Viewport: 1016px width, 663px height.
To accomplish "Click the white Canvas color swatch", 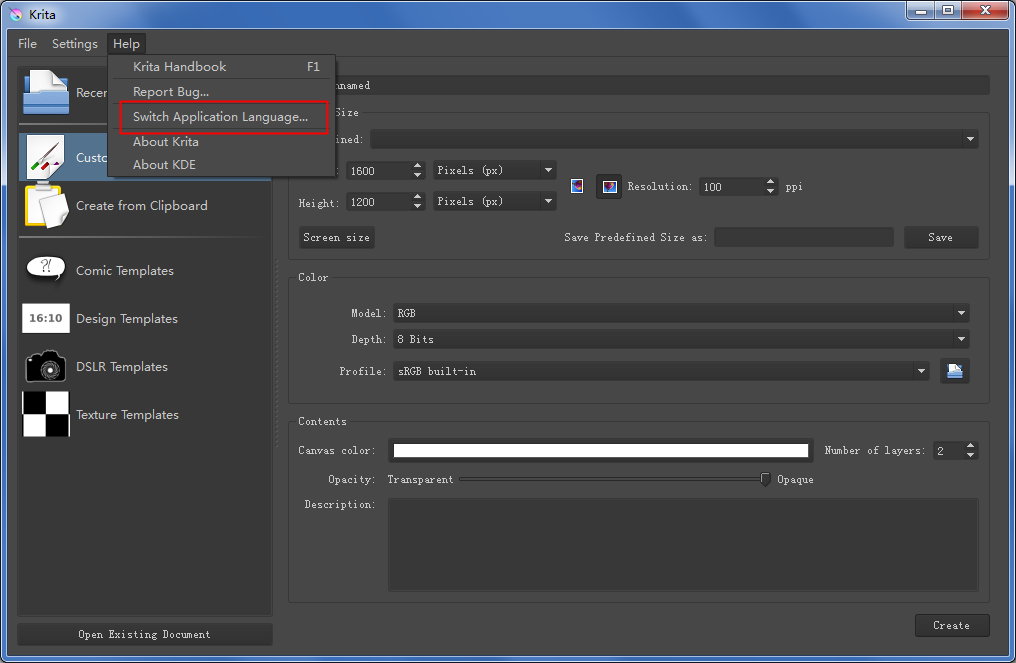I will pyautogui.click(x=600, y=451).
